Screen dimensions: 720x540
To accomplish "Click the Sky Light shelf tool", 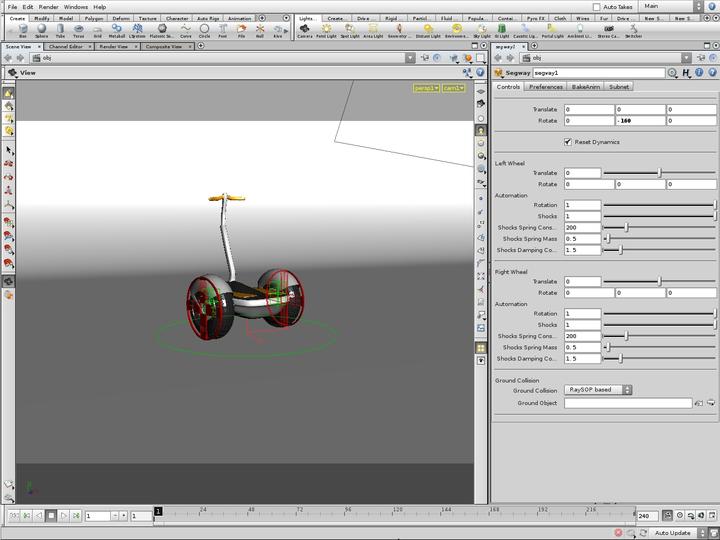I will coord(482,30).
